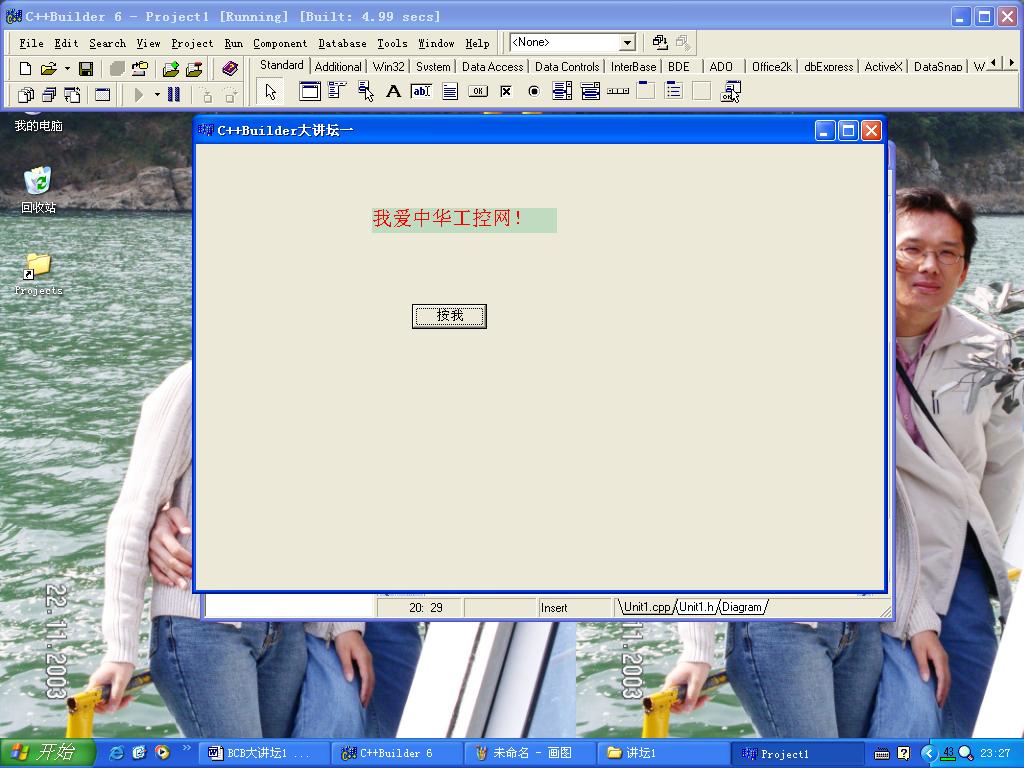Switch to 未命名 - 画图 taskbar item

[x=529, y=753]
